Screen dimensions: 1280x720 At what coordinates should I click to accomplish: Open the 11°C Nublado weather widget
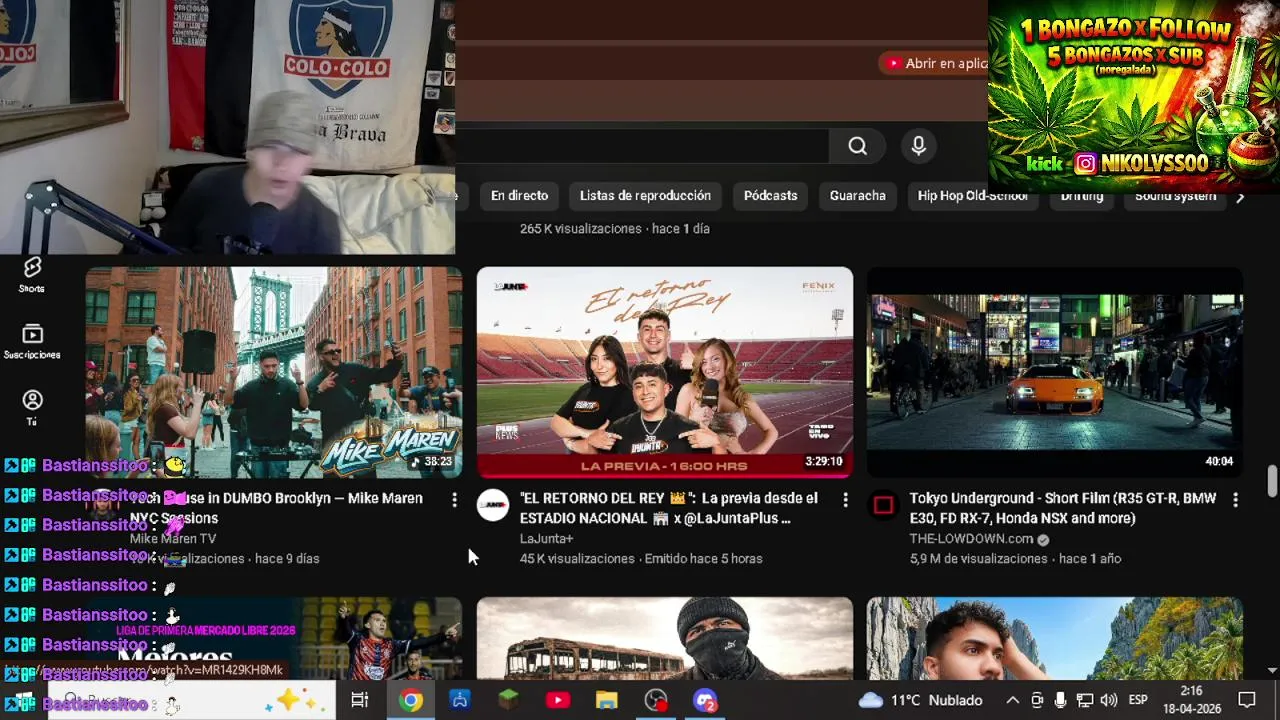(921, 700)
